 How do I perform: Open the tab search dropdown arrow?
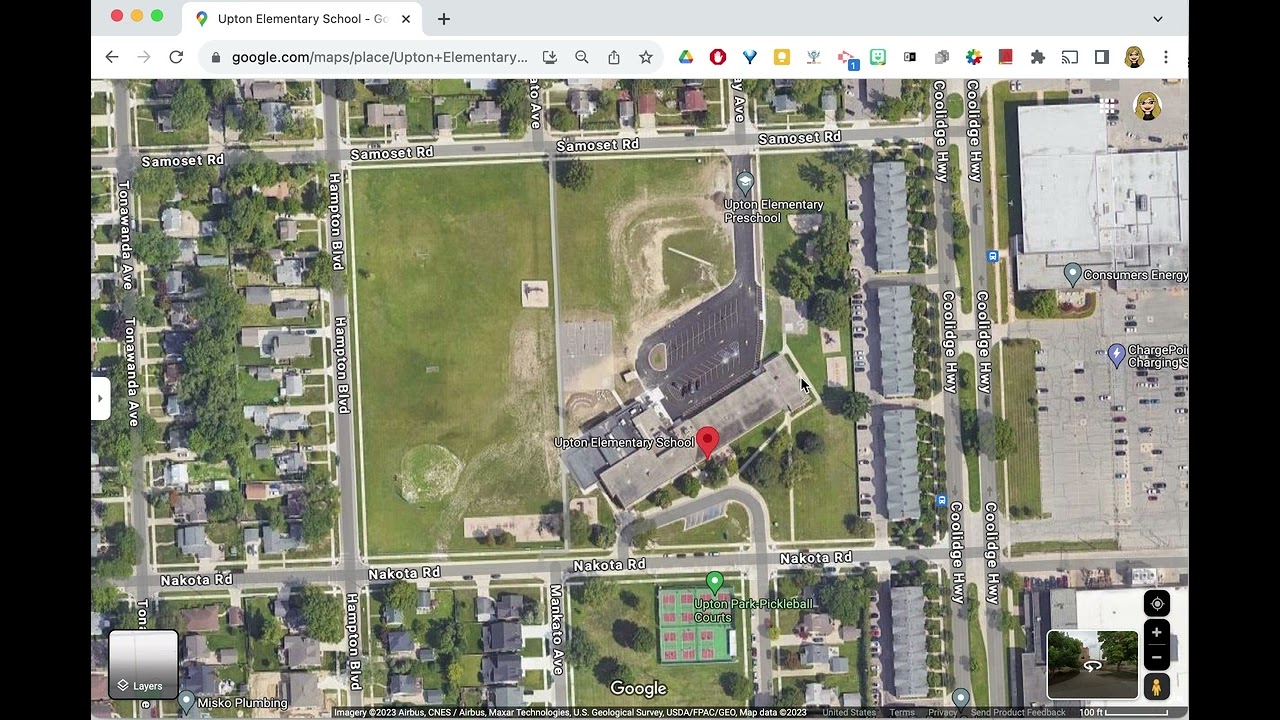click(1158, 19)
